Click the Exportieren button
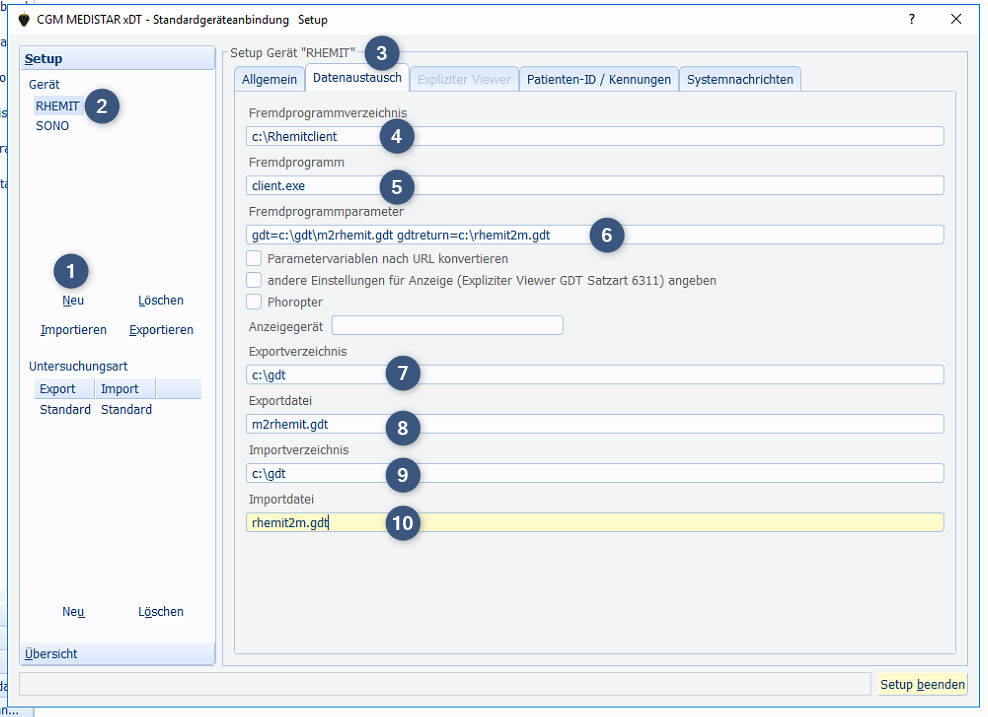The image size is (988, 717). point(161,330)
